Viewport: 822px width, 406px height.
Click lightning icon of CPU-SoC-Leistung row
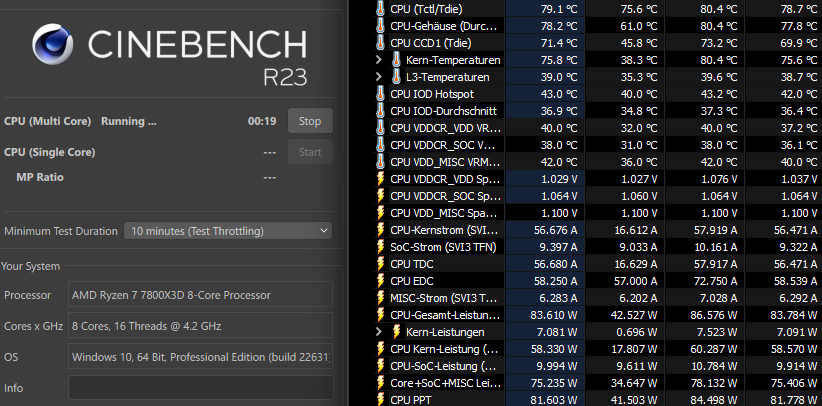tap(381, 366)
